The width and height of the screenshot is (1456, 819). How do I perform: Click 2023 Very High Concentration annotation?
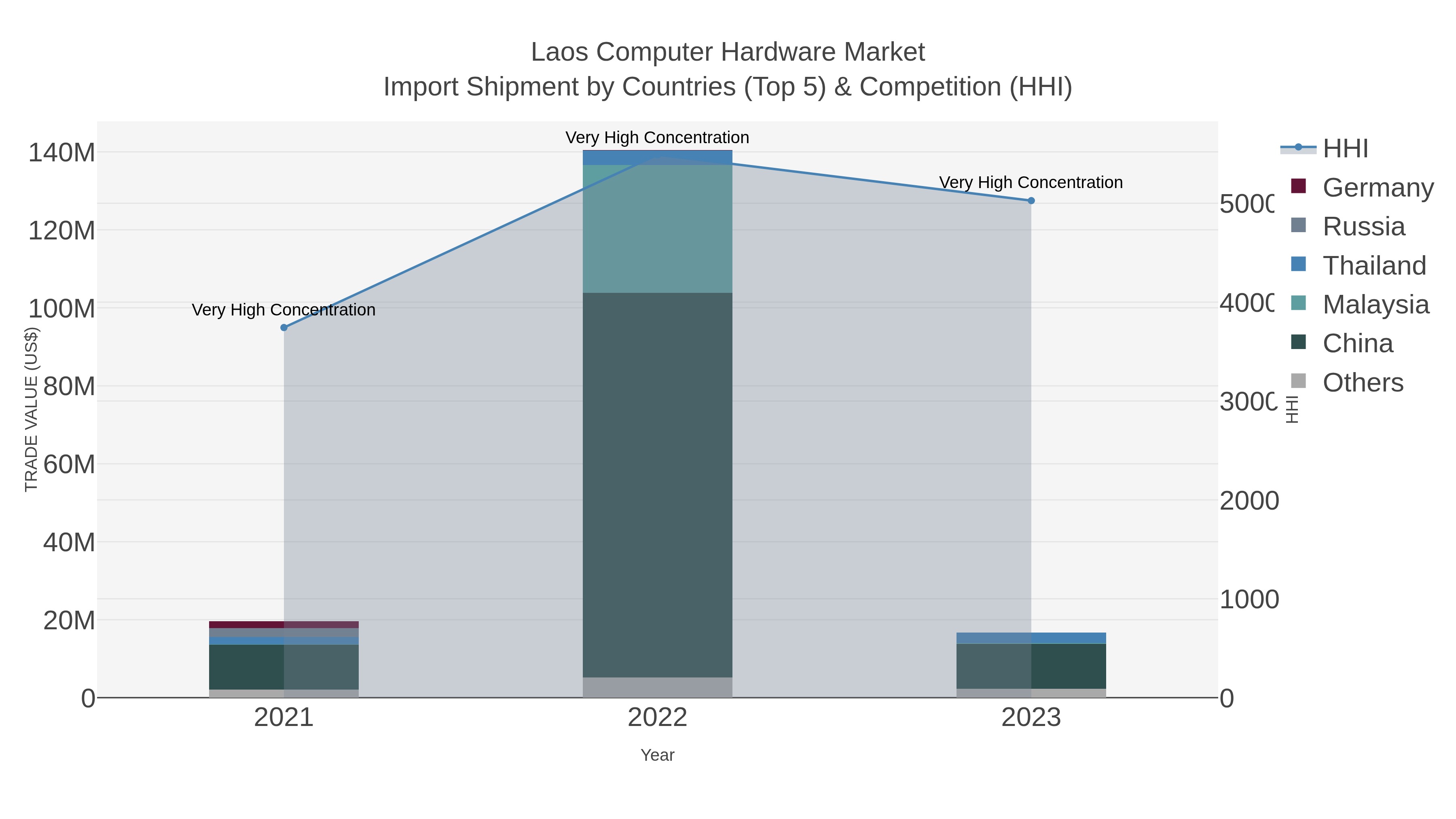click(1031, 182)
